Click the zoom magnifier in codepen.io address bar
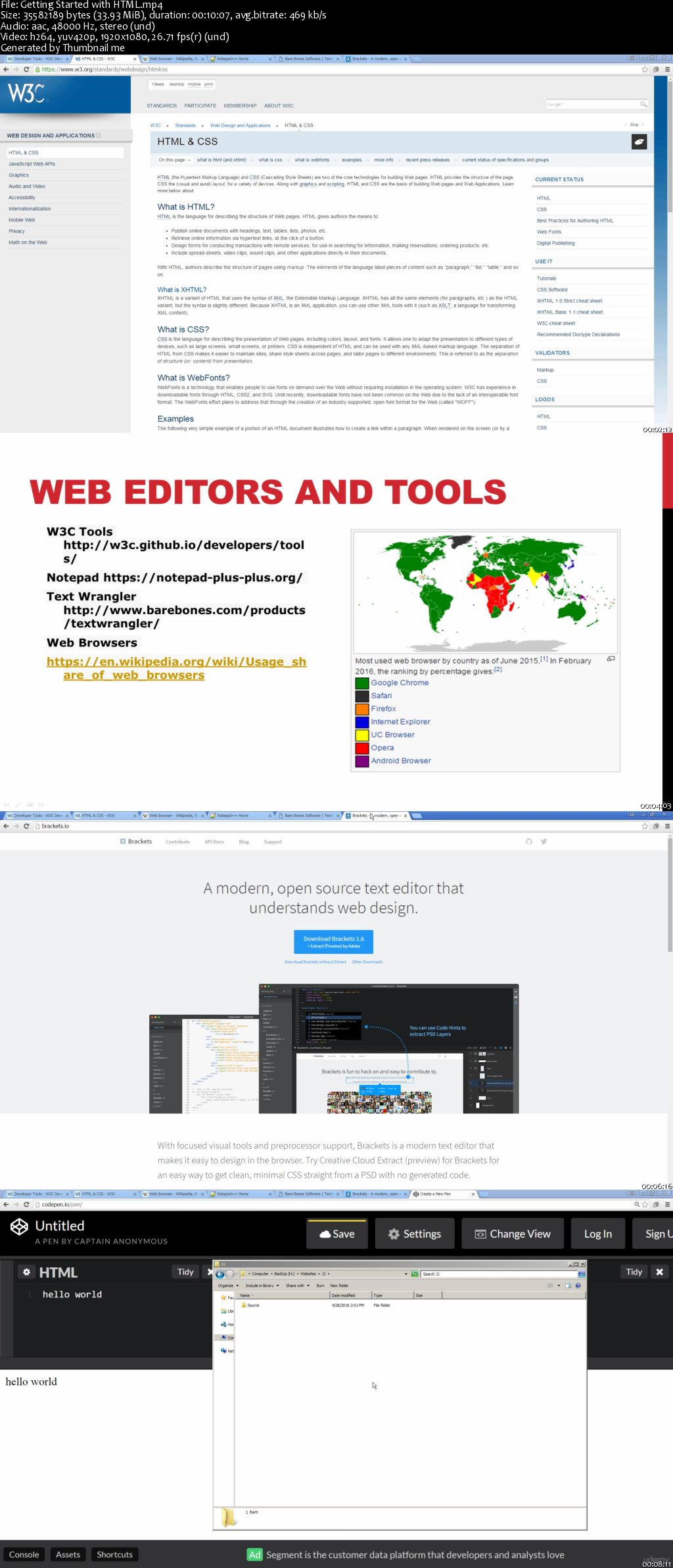Image resolution: width=673 pixels, height=1568 pixels. click(x=637, y=1204)
